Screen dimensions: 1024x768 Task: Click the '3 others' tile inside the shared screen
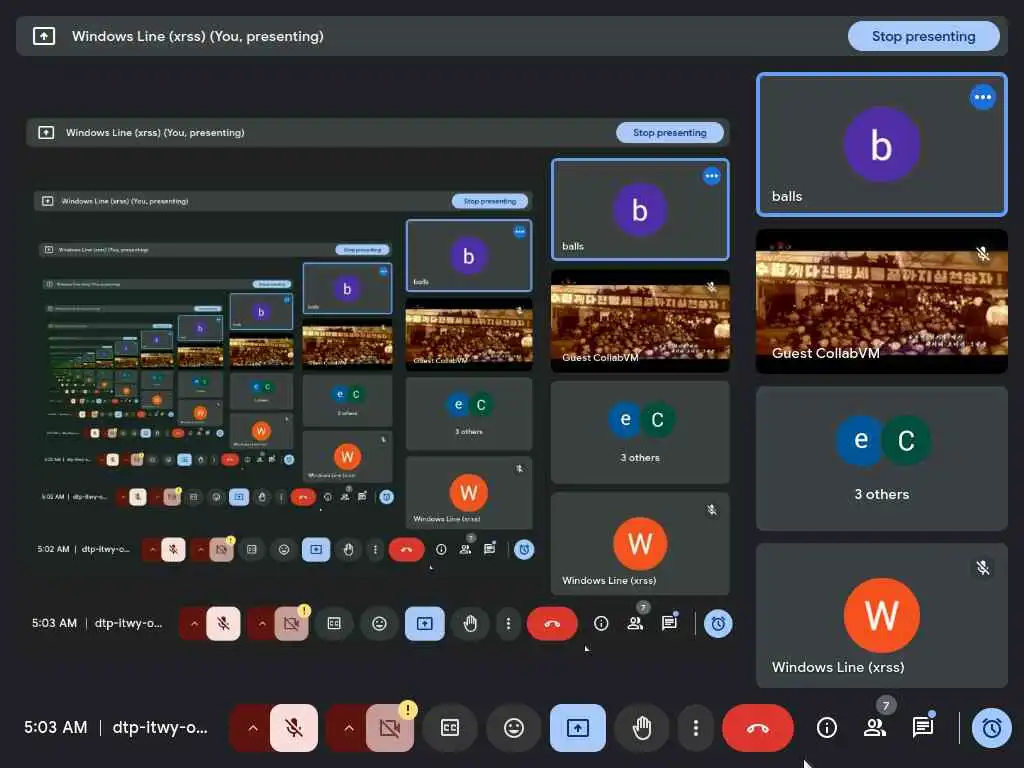point(640,432)
